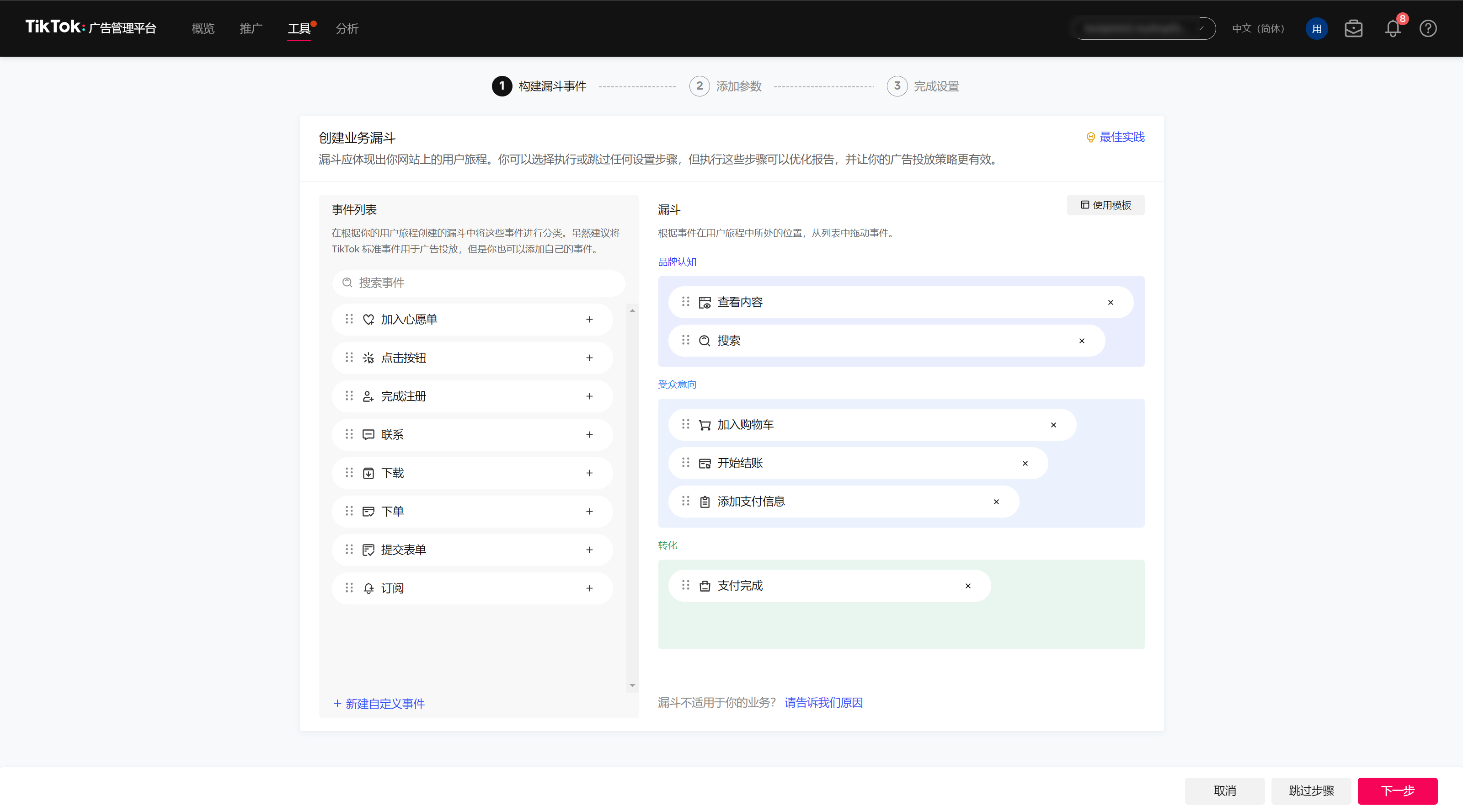Click the plus icon for 加入心愿单
Image resolution: width=1463 pixels, height=812 pixels.
pyautogui.click(x=589, y=320)
